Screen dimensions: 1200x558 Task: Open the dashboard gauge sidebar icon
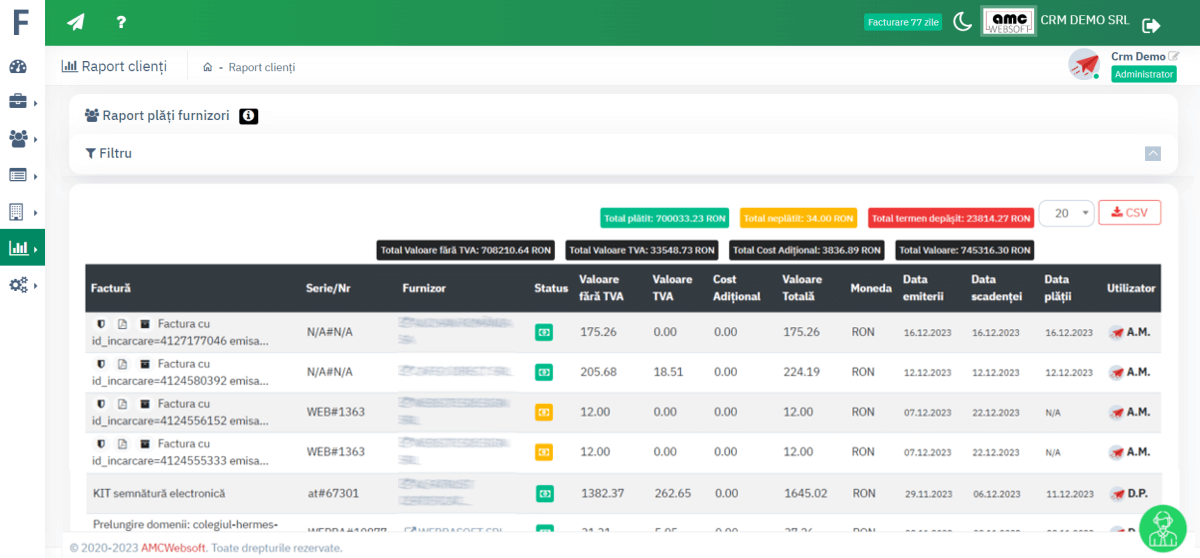18,67
